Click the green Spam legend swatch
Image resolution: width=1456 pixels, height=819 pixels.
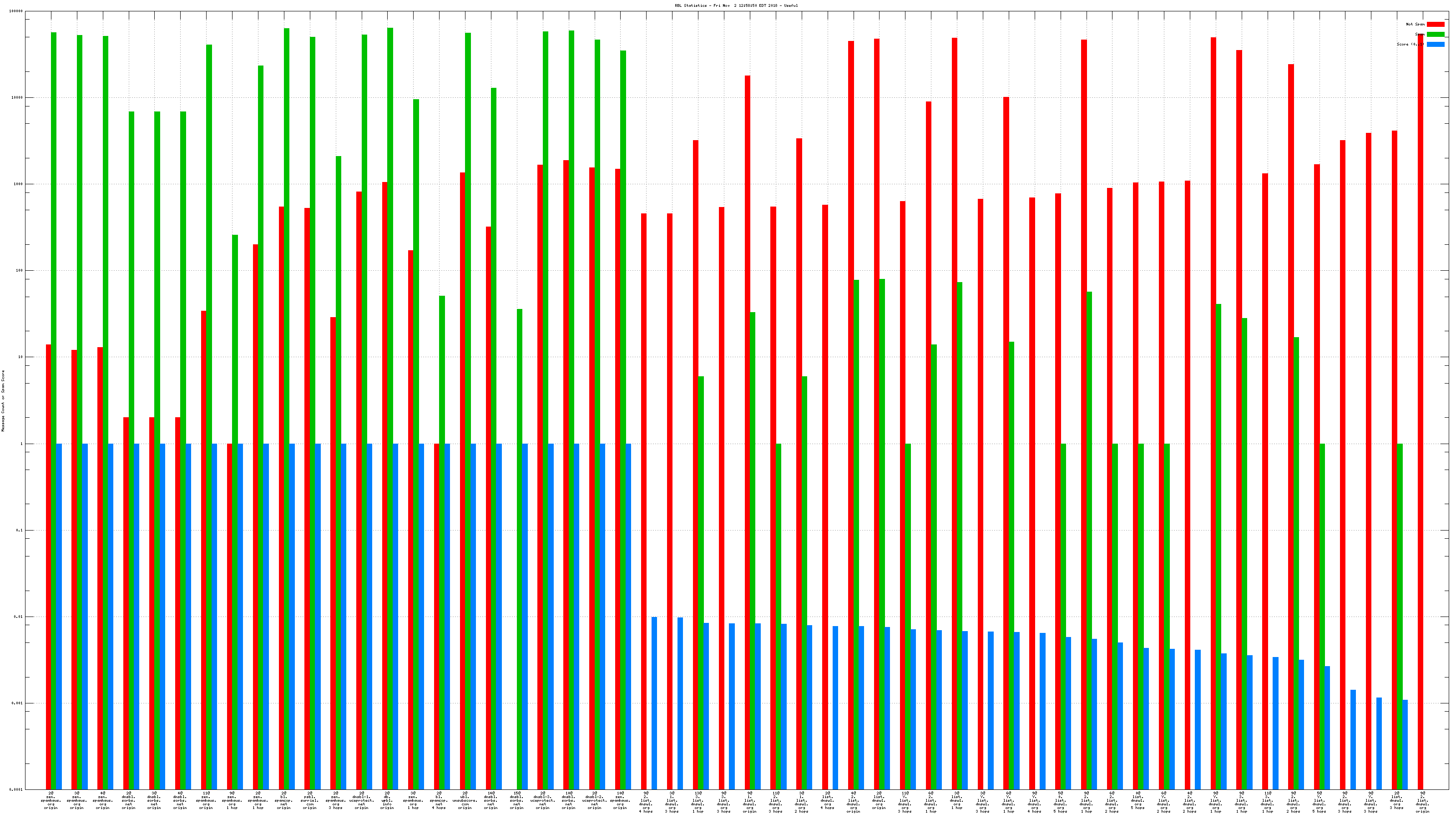pyautogui.click(x=1435, y=35)
